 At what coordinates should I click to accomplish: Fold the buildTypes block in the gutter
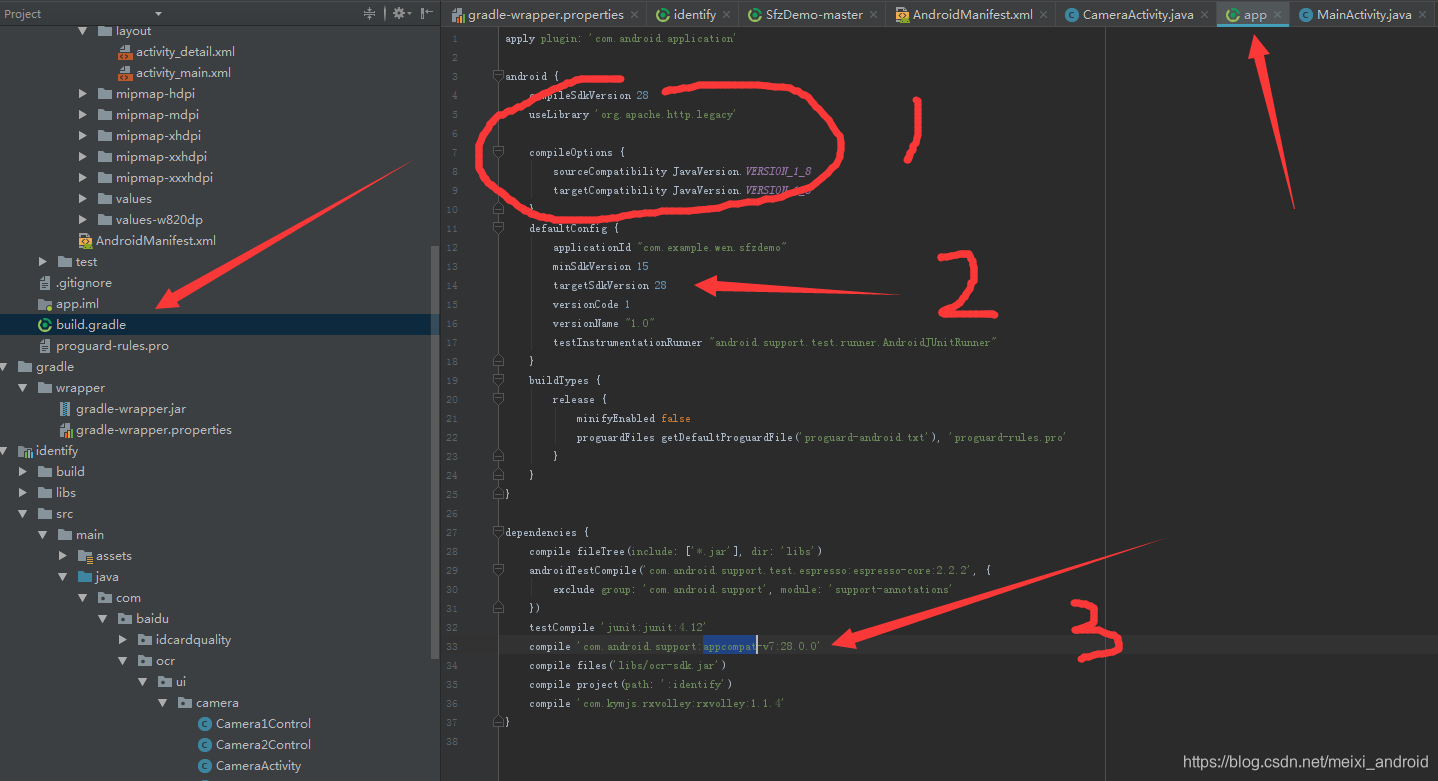pyautogui.click(x=497, y=380)
